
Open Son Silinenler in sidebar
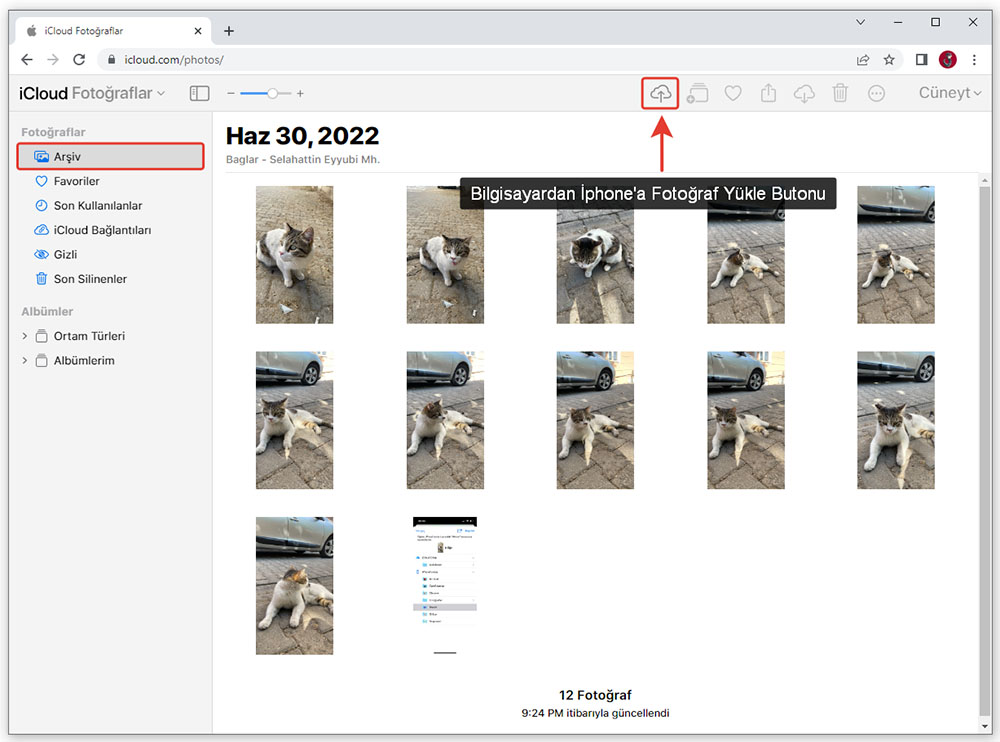click(89, 279)
